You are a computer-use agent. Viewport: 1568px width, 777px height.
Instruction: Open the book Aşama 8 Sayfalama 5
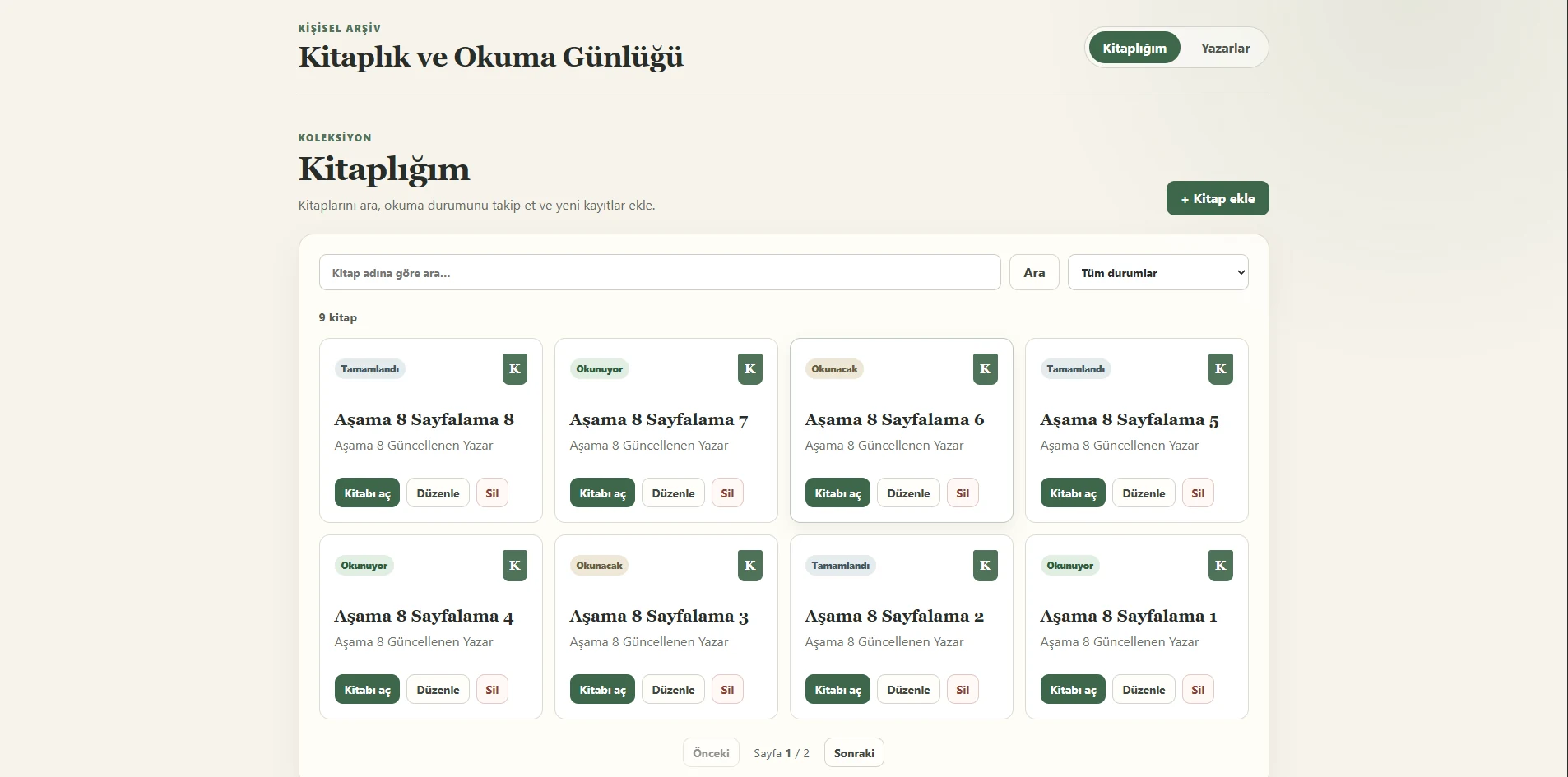pos(1073,493)
